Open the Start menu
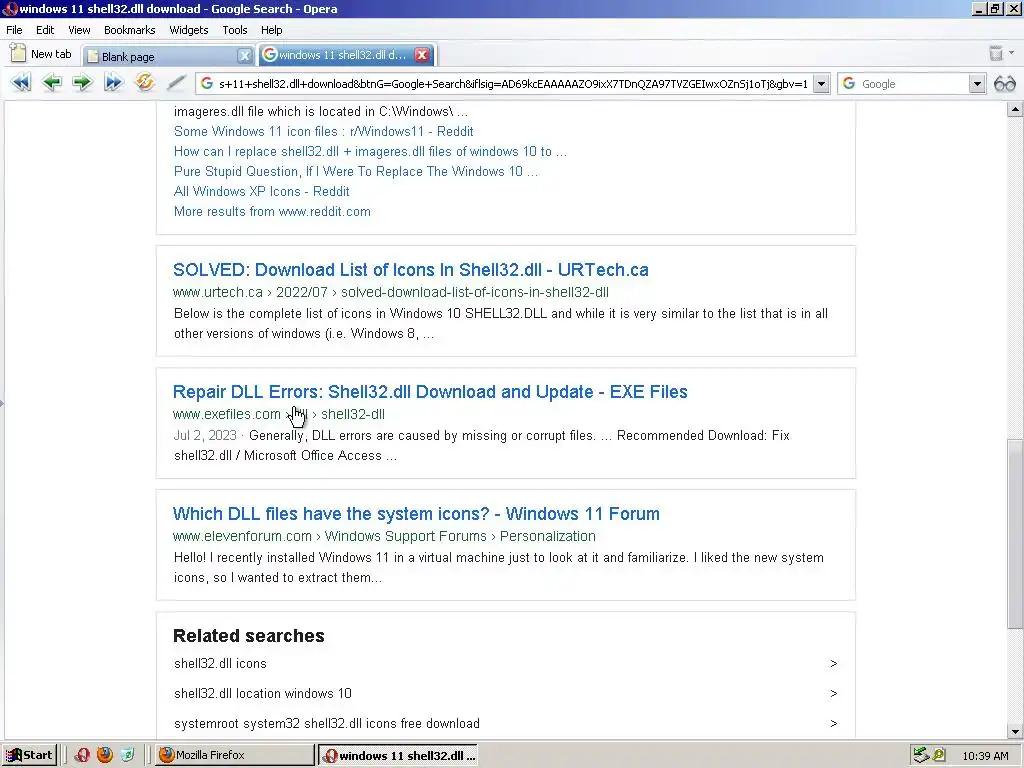Viewport: 1024px width, 768px height. tap(29, 755)
